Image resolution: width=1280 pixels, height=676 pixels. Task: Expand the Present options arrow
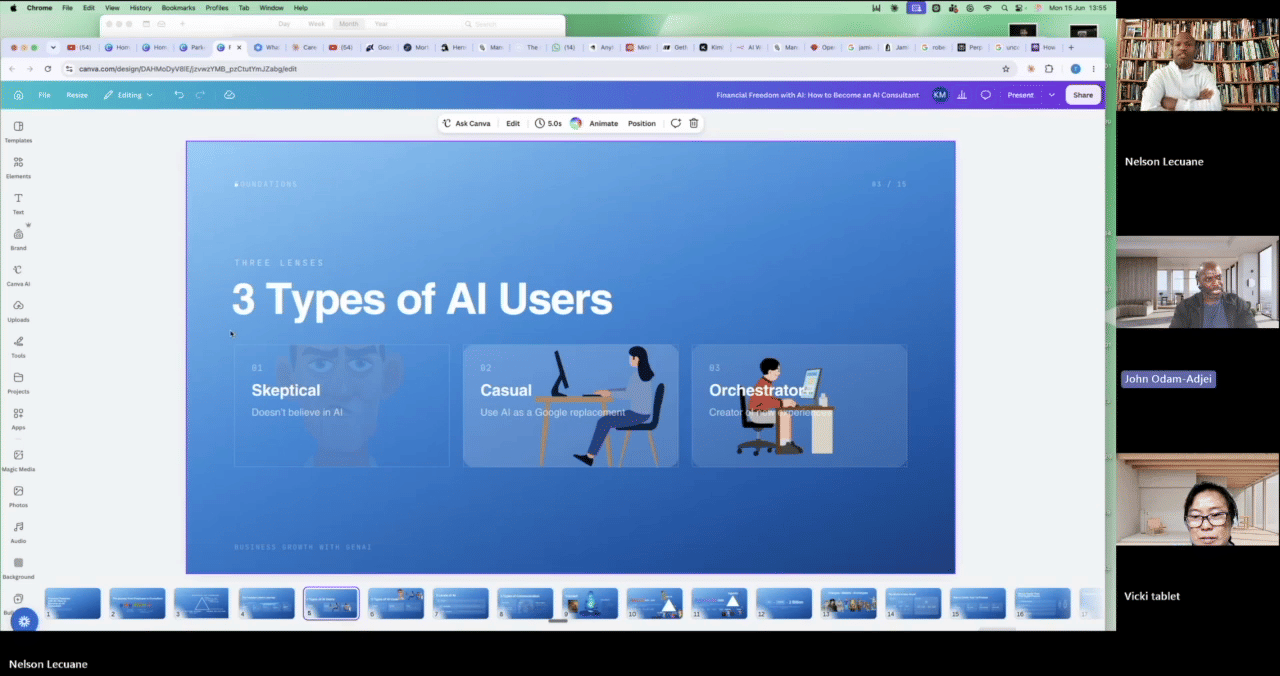(x=1051, y=95)
